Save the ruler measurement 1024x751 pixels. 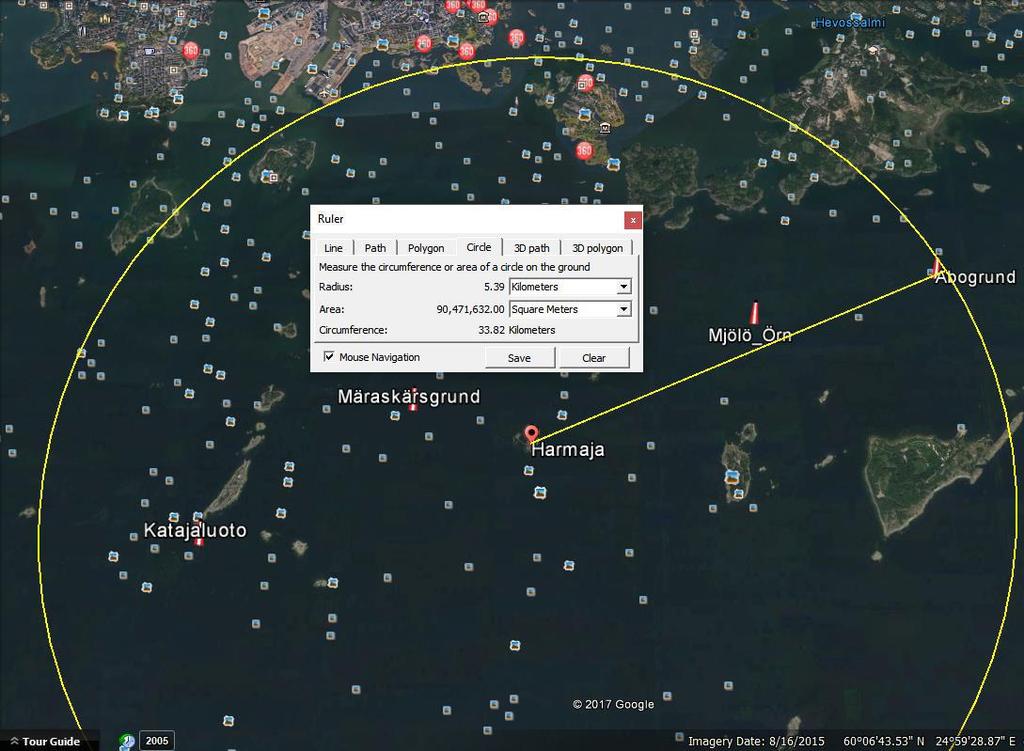click(519, 358)
